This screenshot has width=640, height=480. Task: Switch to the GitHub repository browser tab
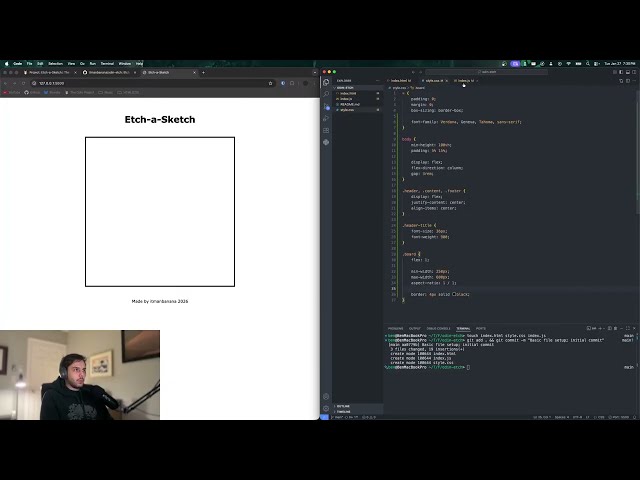pos(109,72)
